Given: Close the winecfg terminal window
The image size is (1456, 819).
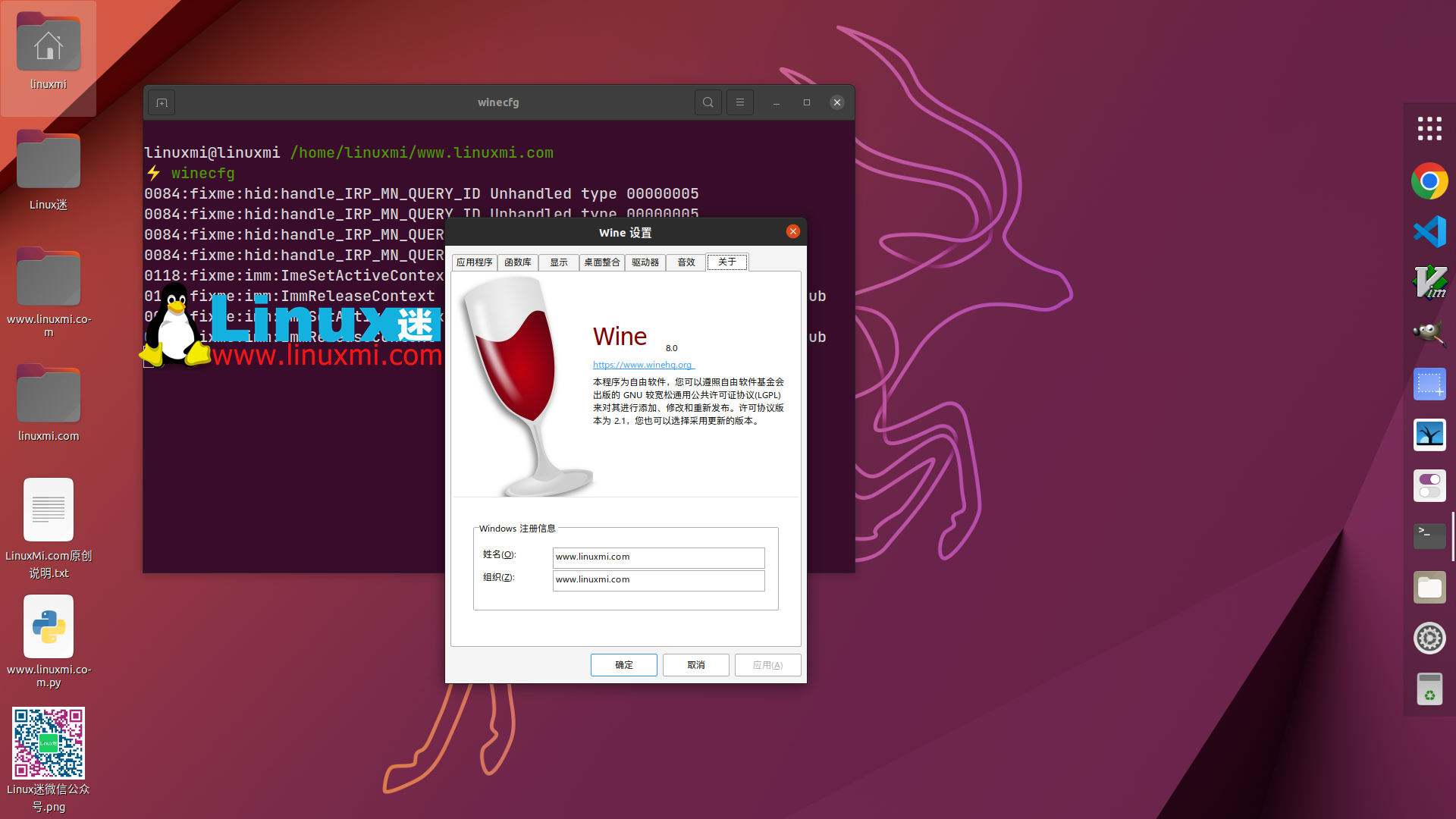Looking at the screenshot, I should pyautogui.click(x=837, y=102).
